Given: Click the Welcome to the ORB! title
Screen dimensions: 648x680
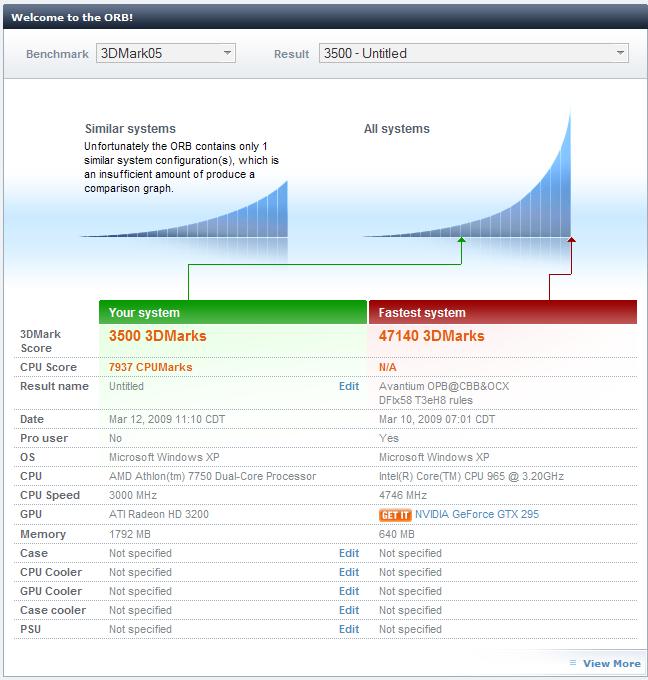Looking at the screenshot, I should (x=72, y=17).
